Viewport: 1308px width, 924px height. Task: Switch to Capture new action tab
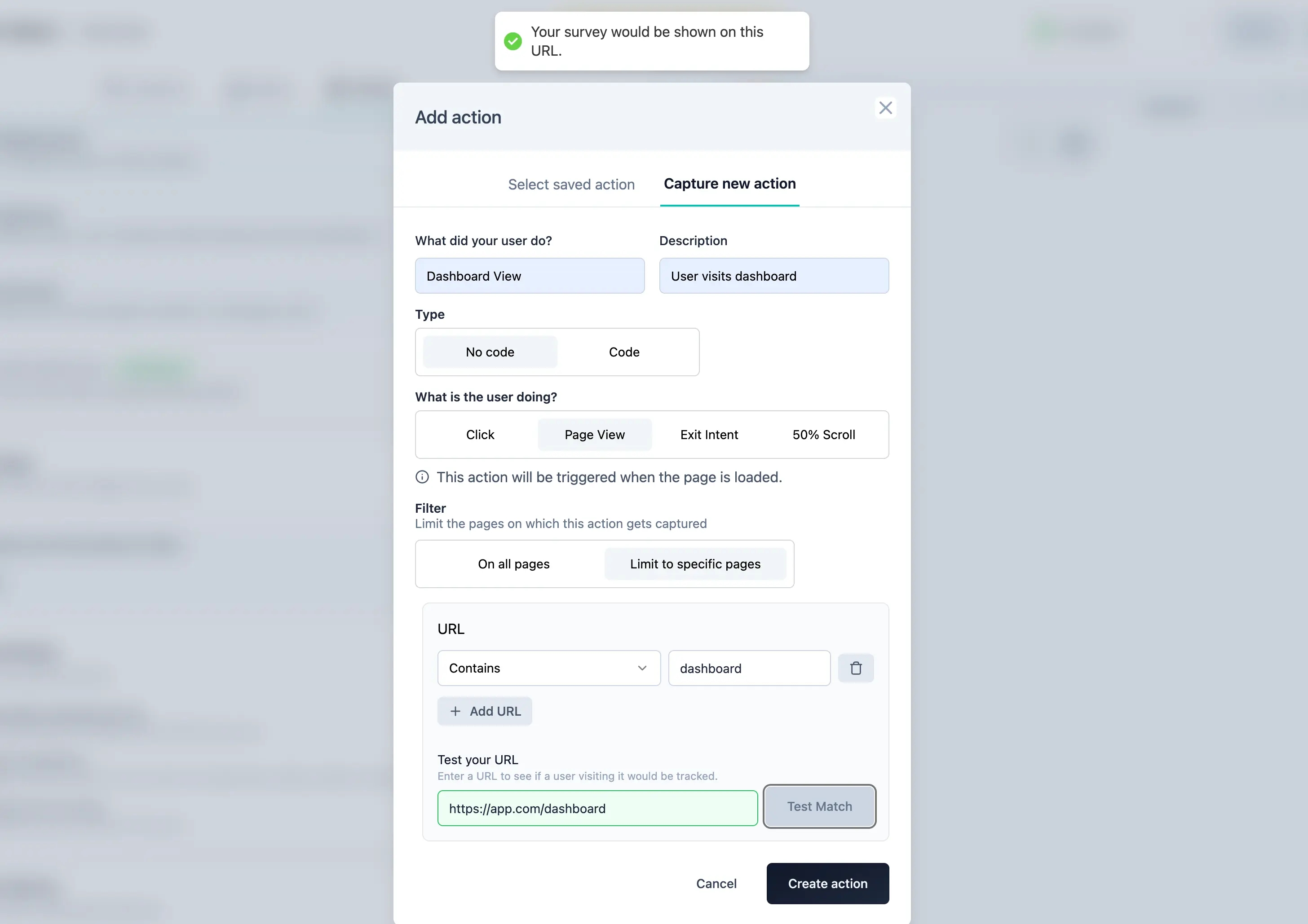click(729, 184)
